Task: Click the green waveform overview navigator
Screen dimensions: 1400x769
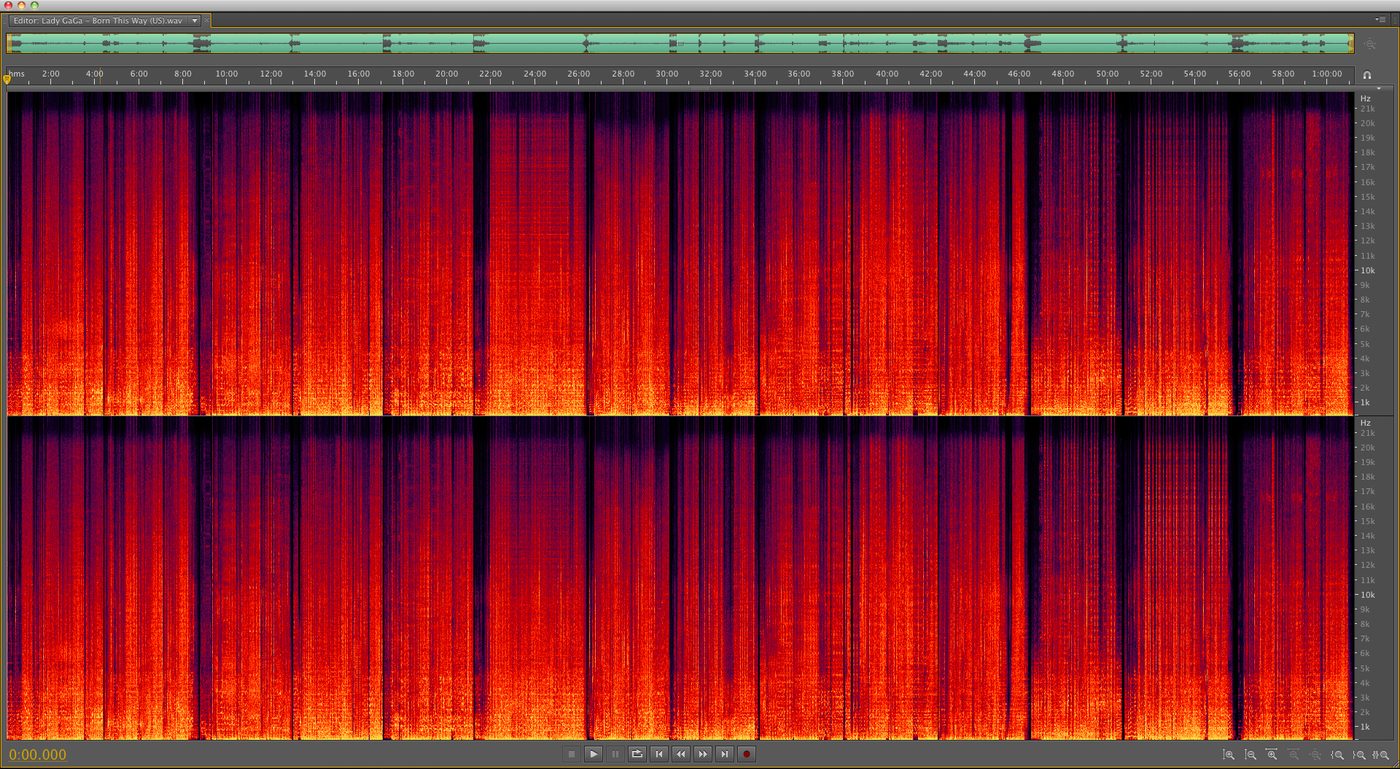Action: (680, 44)
